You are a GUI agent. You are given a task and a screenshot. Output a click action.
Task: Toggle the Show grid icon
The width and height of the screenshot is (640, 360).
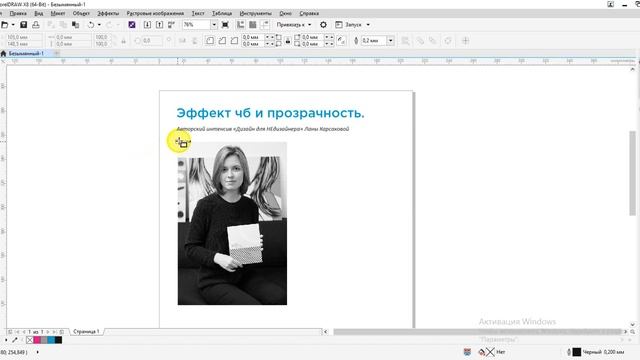253,25
